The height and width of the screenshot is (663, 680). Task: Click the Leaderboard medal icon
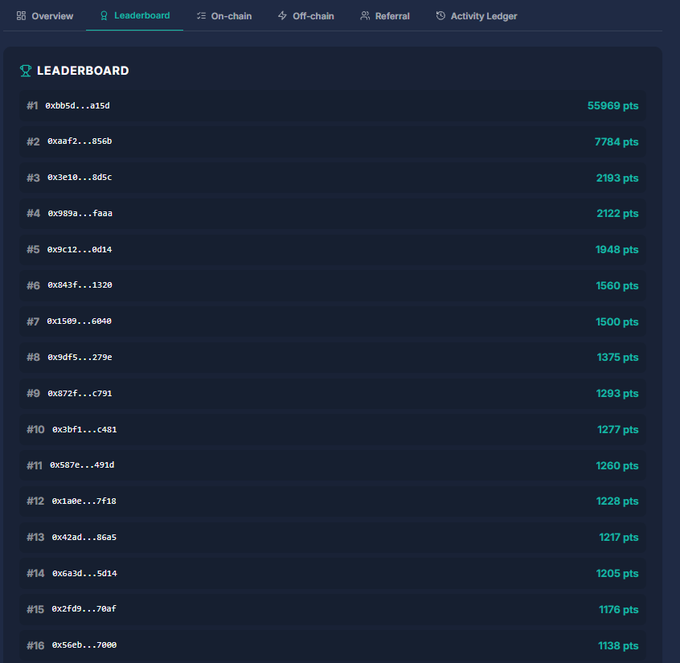click(104, 16)
